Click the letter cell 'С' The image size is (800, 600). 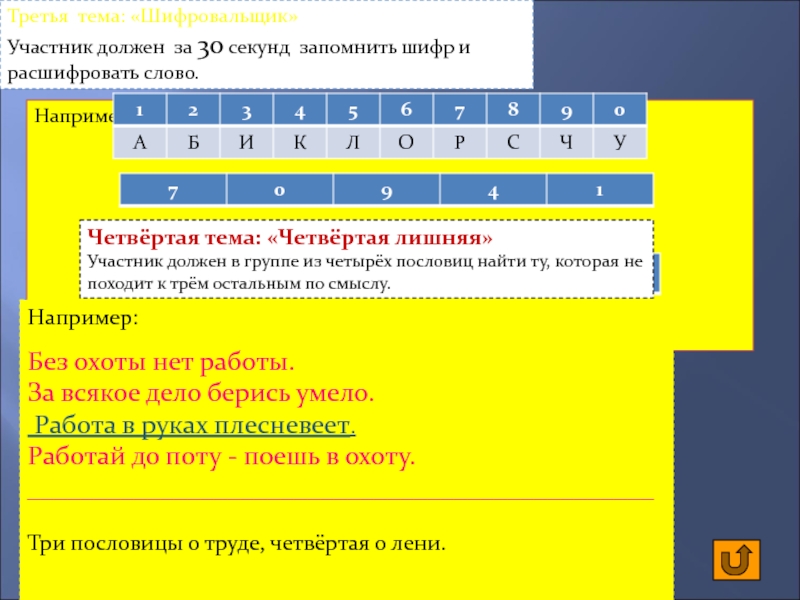(513, 142)
